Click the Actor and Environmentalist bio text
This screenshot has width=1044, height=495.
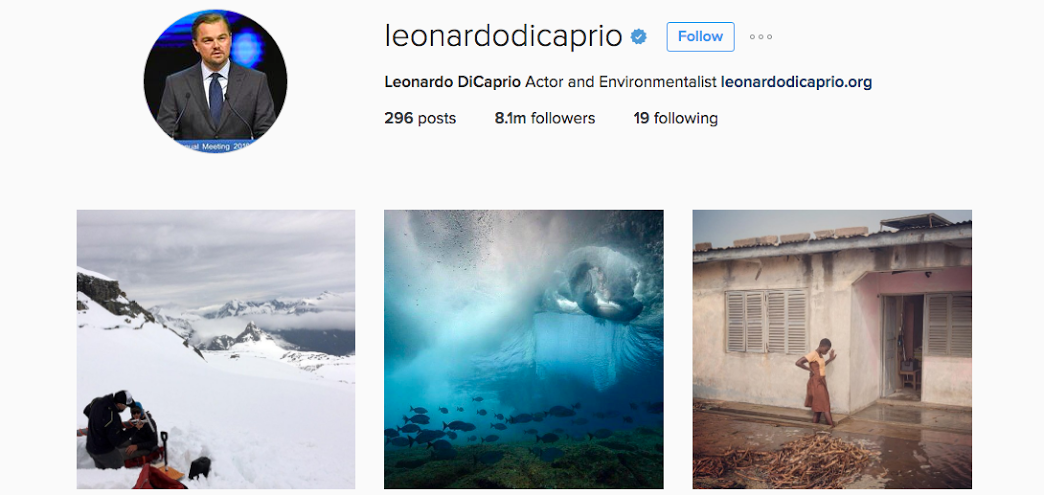(621, 83)
